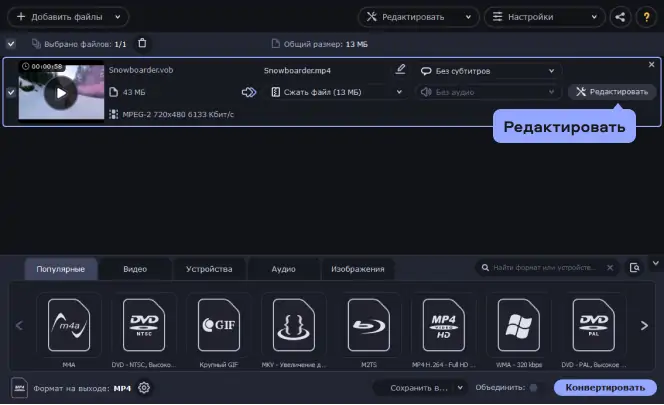Image resolution: width=664 pixels, height=405 pixels.
Task: Delete selected files with trash icon
Action: [142, 43]
